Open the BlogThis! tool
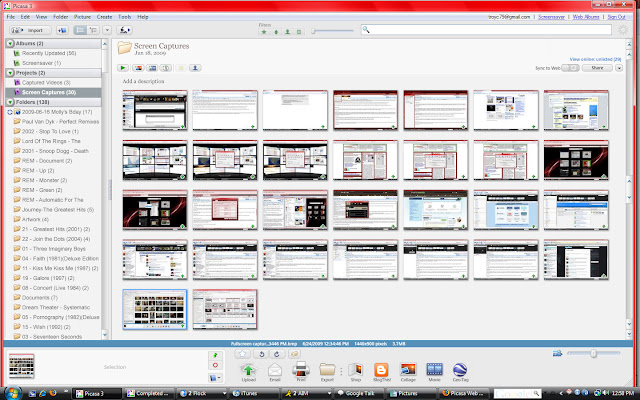640x400 pixels. [380, 371]
